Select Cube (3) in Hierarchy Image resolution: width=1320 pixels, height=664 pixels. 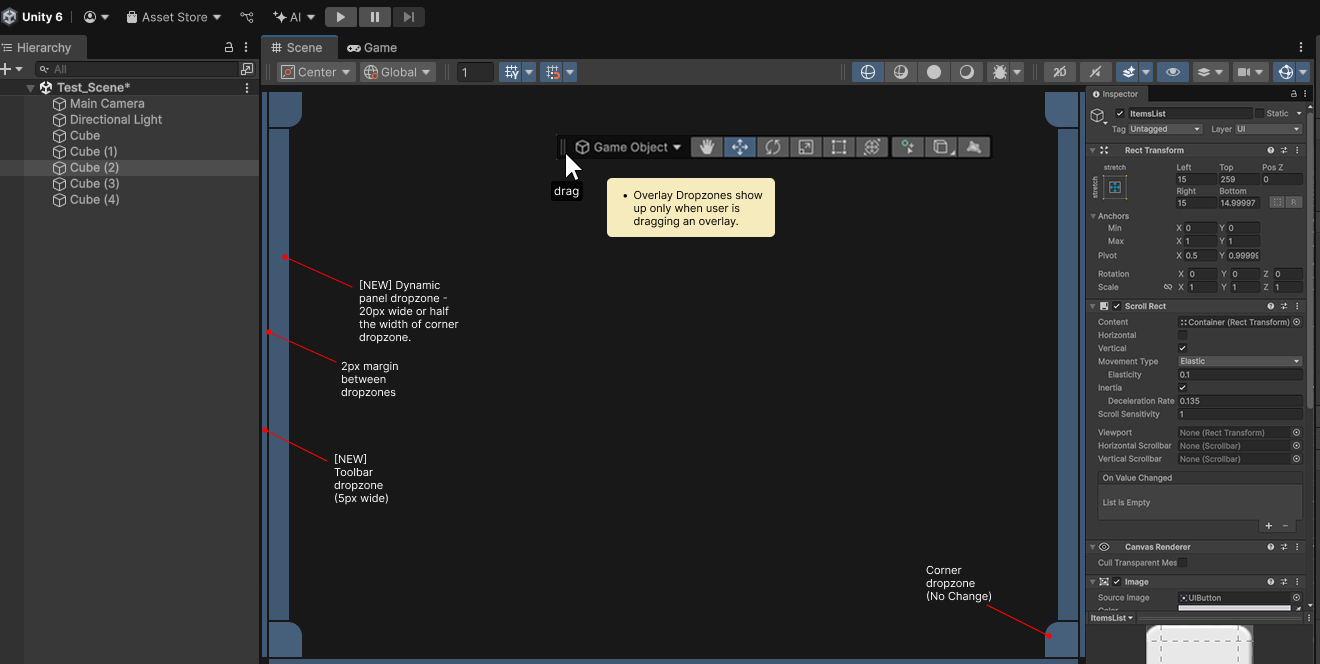click(x=94, y=184)
